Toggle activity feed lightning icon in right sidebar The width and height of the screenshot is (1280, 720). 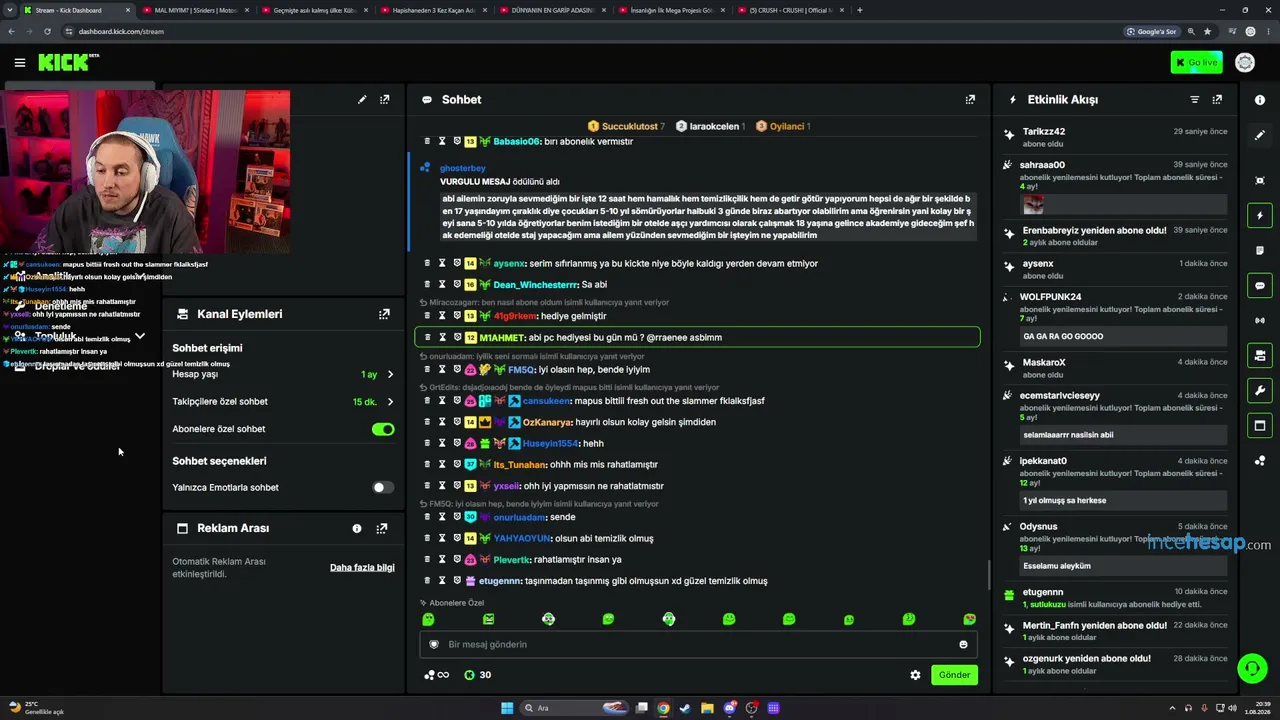click(x=1260, y=215)
